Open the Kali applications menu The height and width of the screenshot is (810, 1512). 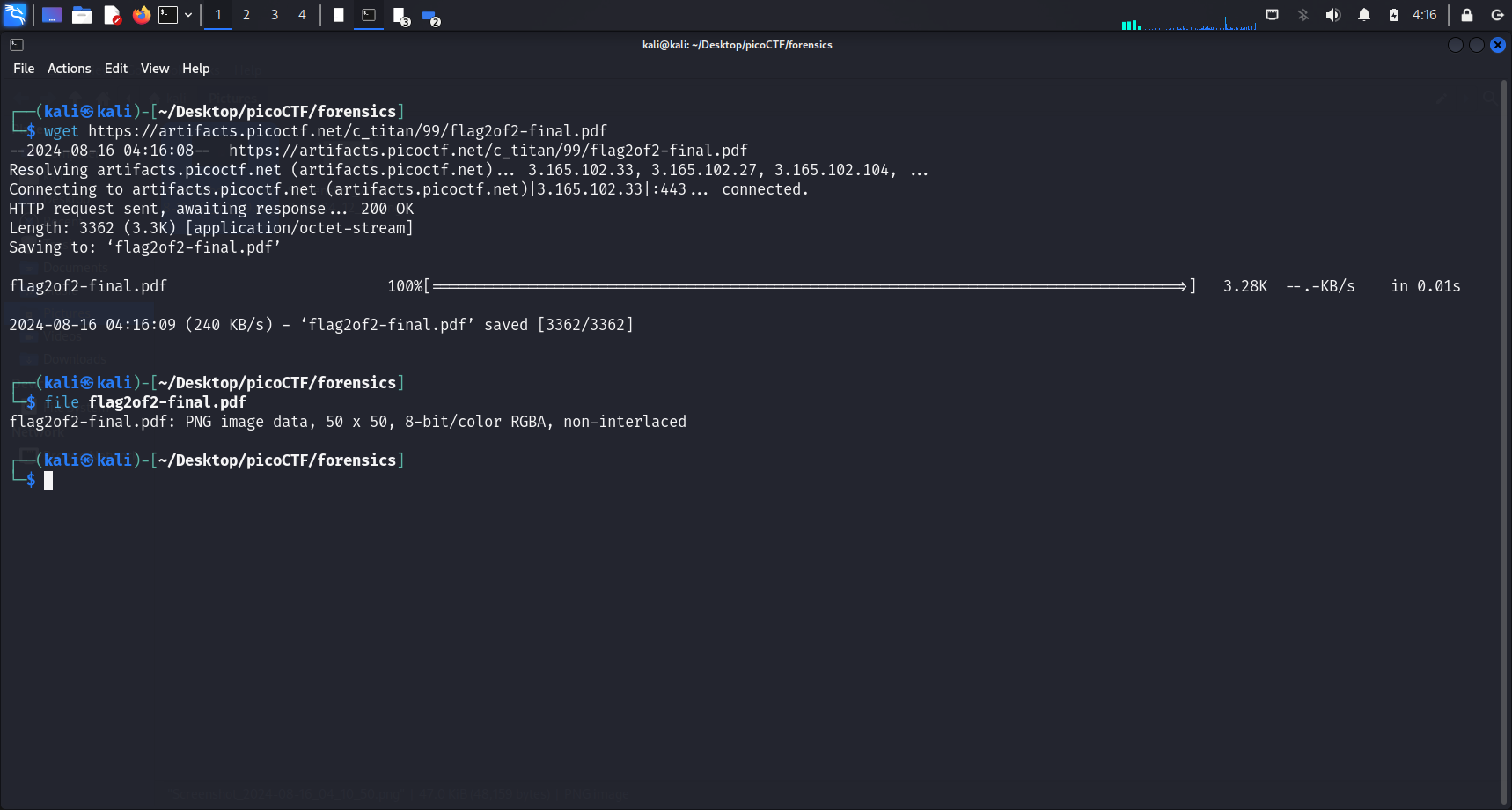pyautogui.click(x=15, y=15)
